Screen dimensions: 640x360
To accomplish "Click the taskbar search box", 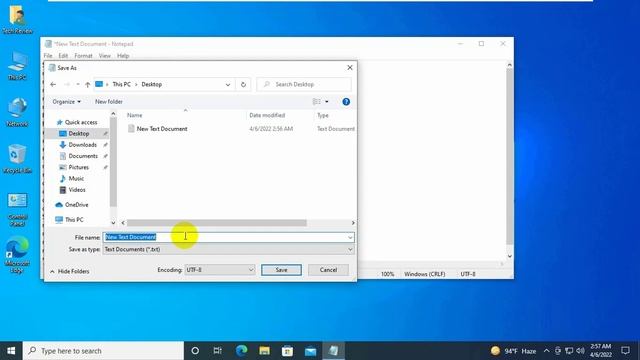I will tap(103, 351).
